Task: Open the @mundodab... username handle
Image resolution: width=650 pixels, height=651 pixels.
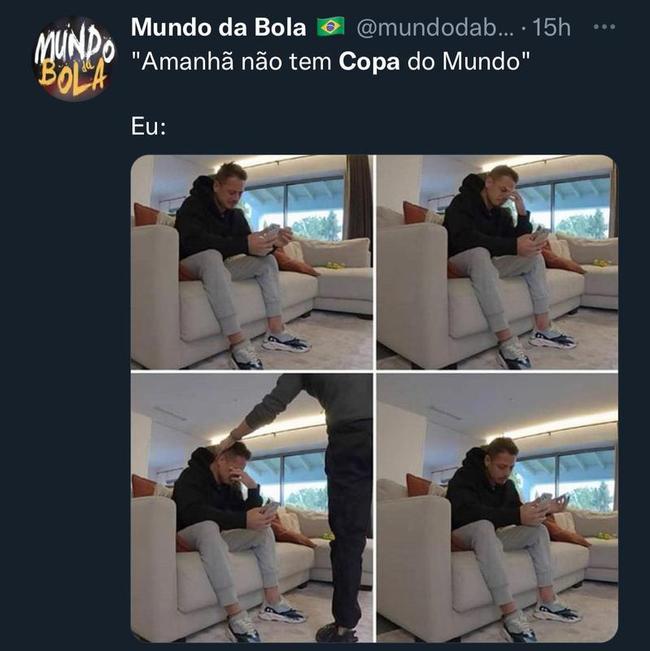Action: coord(435,28)
